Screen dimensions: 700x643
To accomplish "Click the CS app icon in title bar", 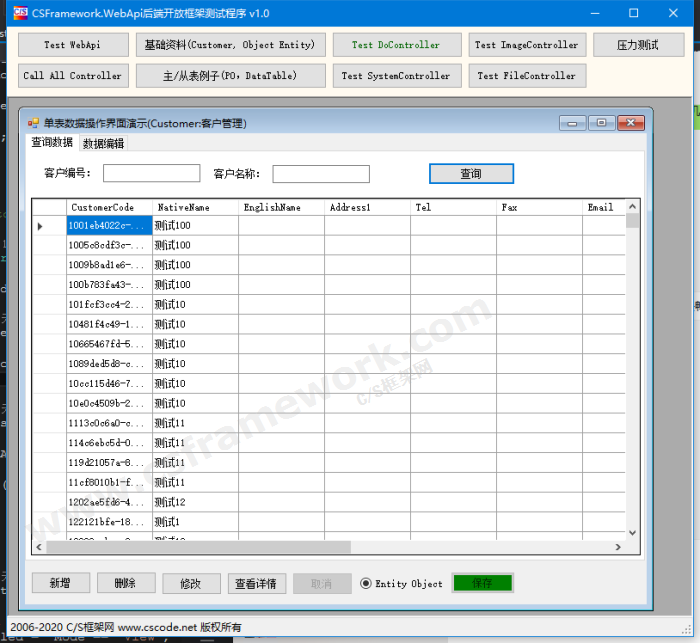I will [20, 13].
